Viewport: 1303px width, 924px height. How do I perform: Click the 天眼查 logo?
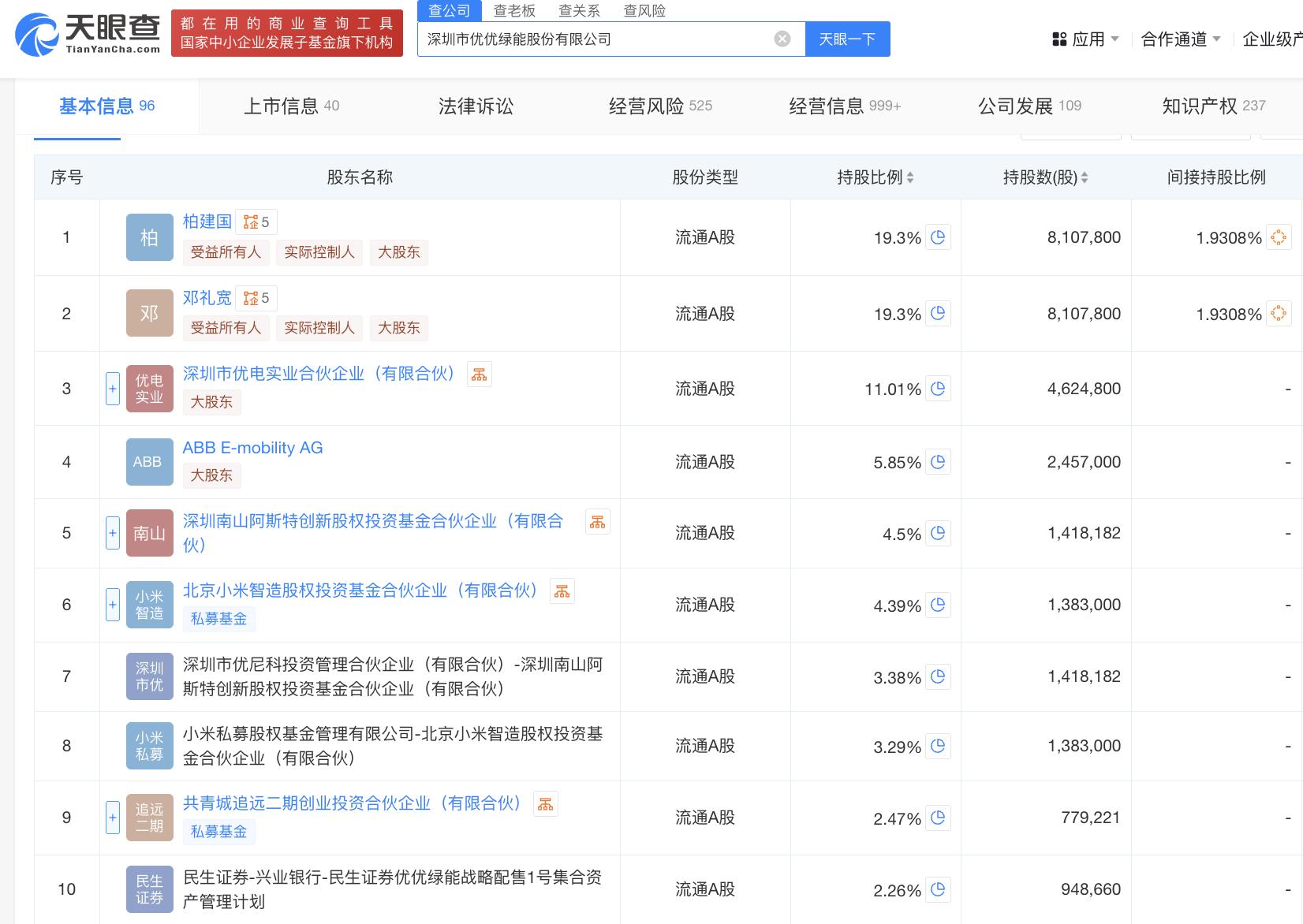click(88, 34)
